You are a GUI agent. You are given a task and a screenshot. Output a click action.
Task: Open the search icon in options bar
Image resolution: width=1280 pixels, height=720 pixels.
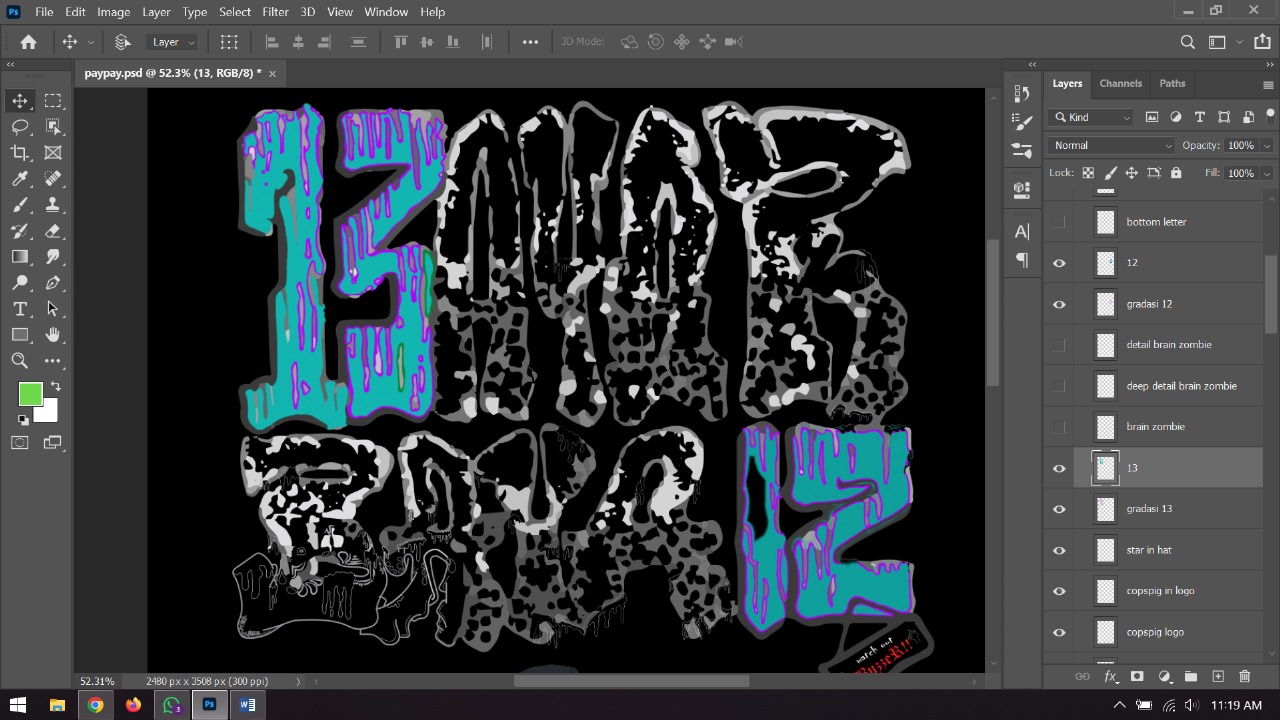click(x=1187, y=42)
